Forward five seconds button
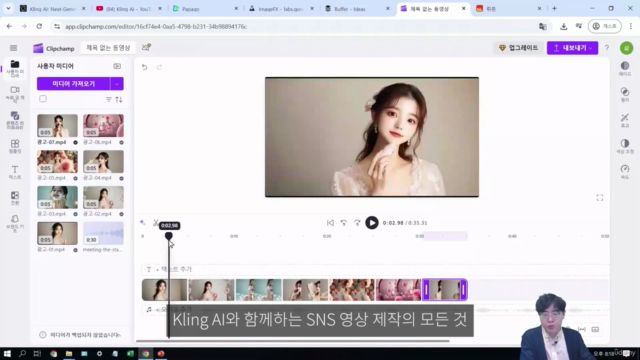Viewport: 640px width, 360px height. (357, 223)
